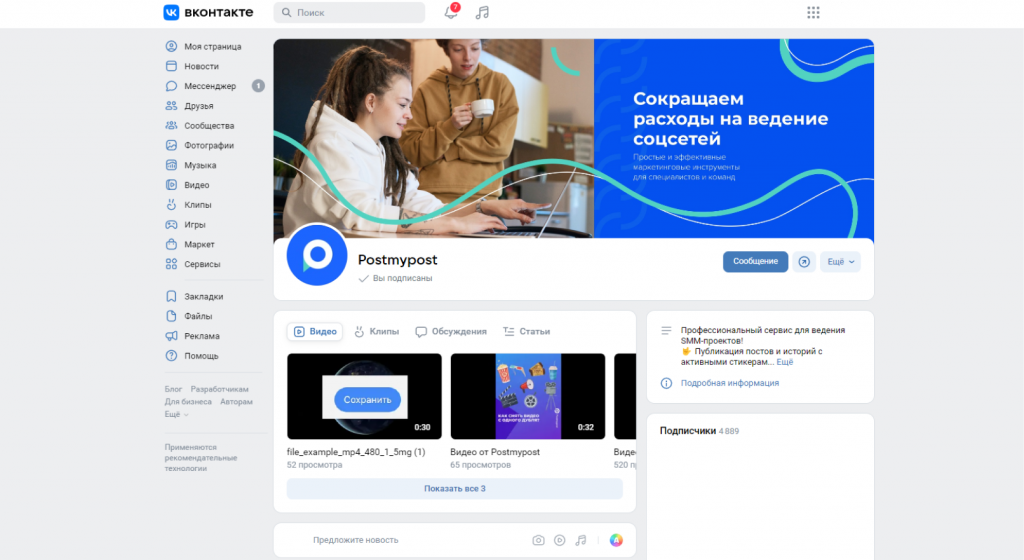Click the Postmypost profile avatar
Viewport: 1024px width, 560px height.
point(317,255)
